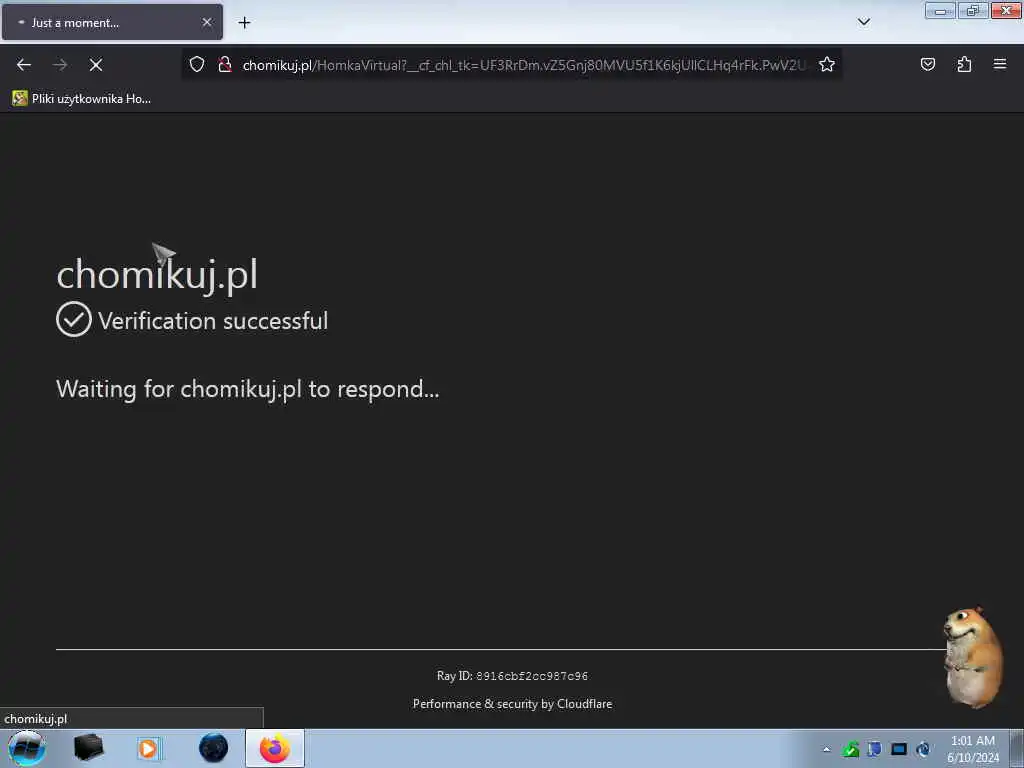Image resolution: width=1024 pixels, height=768 pixels.
Task: Open the taskbar clock 1:01 AM
Action: 973,749
